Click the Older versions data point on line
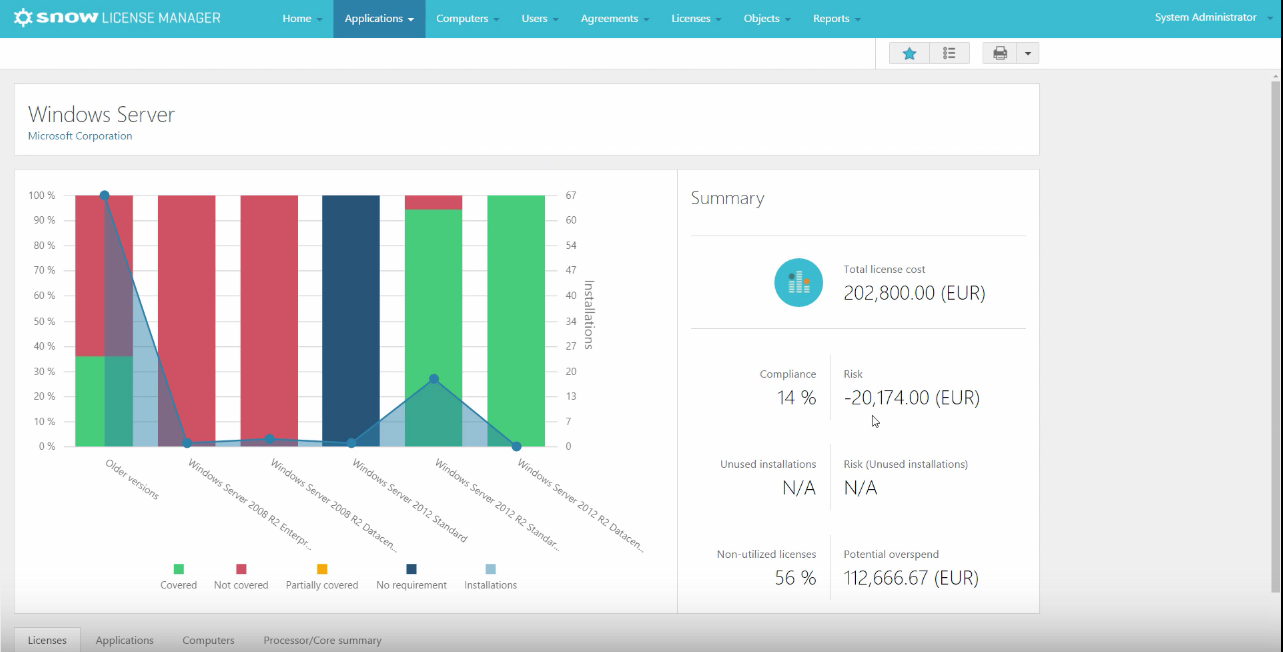The image size is (1283, 652). coord(104,196)
